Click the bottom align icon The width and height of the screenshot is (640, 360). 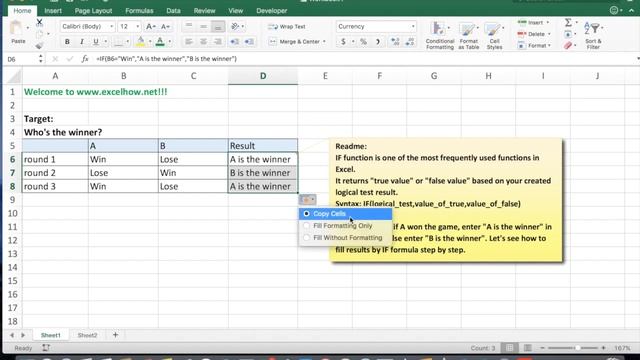point(218,27)
